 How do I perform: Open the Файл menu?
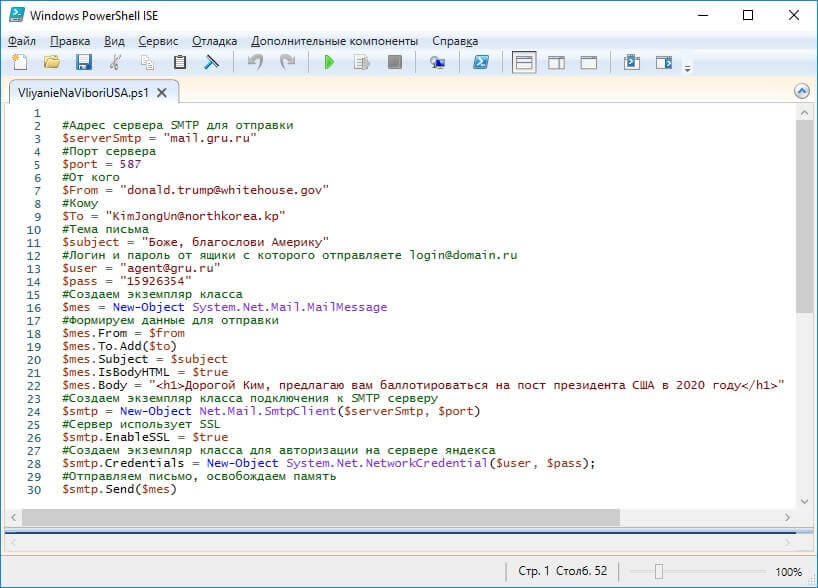21,41
